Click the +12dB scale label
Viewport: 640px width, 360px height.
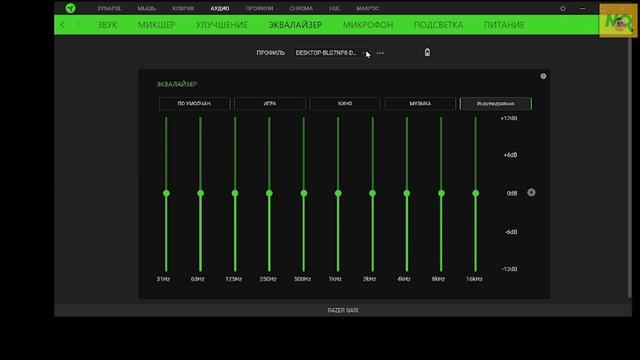pos(509,118)
